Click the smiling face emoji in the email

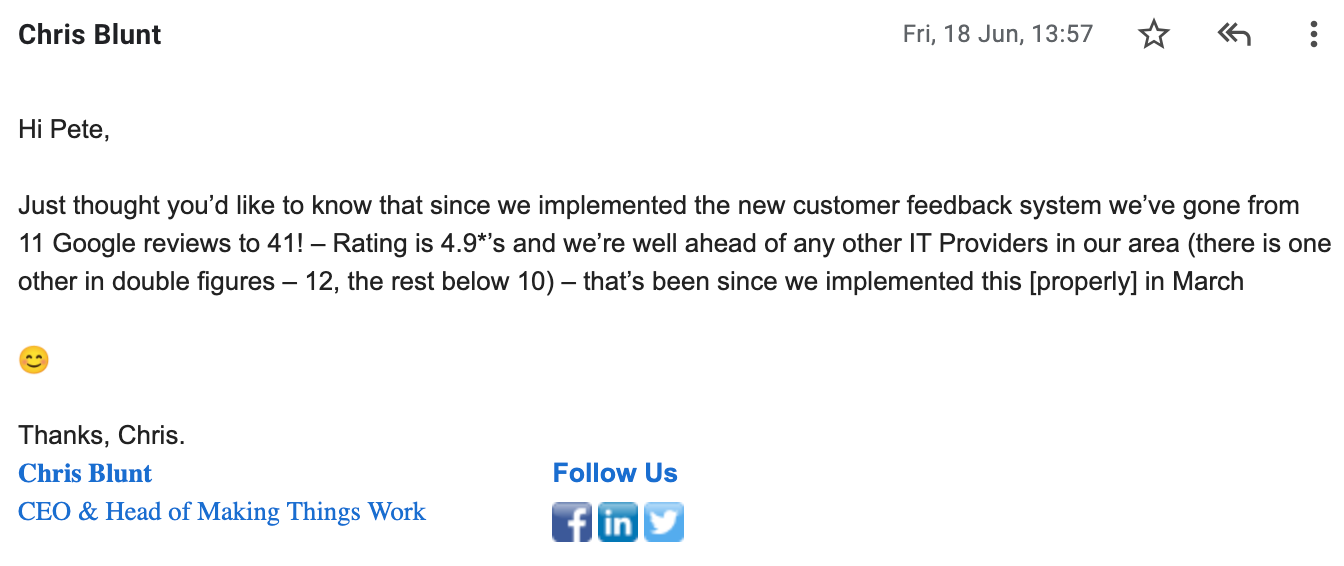(34, 360)
